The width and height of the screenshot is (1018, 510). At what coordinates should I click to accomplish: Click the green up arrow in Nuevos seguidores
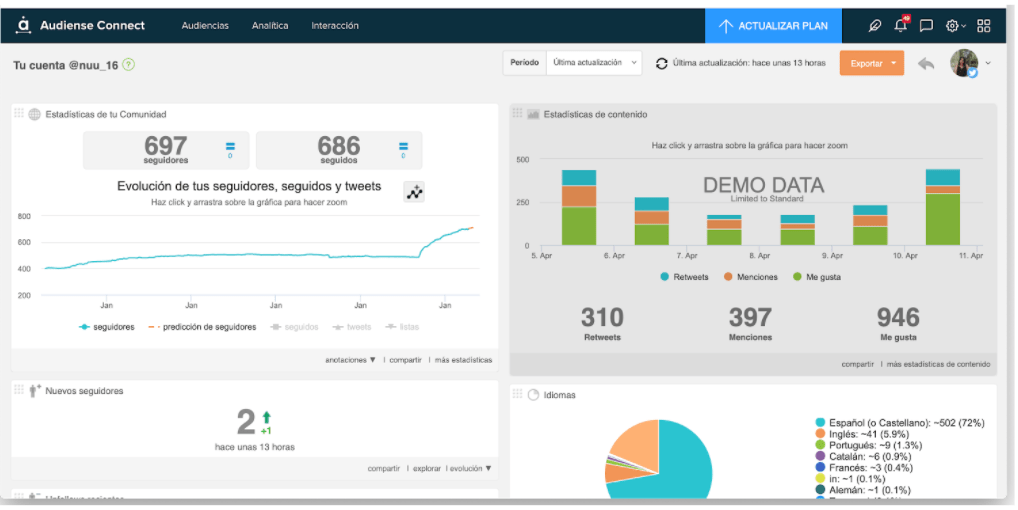[x=266, y=417]
